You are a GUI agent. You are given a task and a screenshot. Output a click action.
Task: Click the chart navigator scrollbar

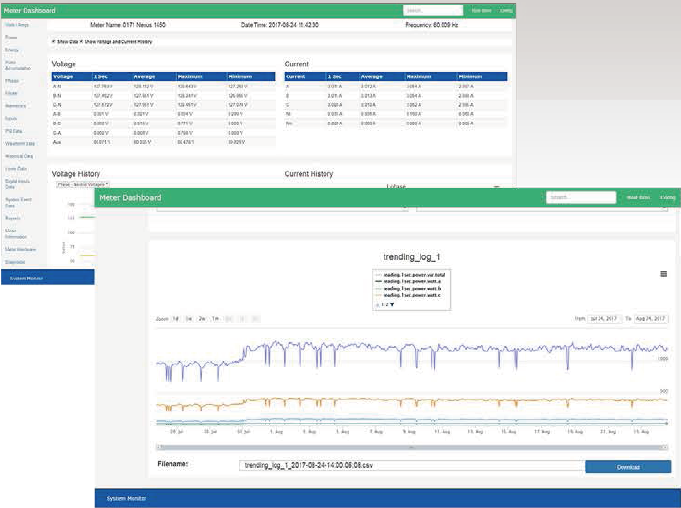tap(411, 447)
